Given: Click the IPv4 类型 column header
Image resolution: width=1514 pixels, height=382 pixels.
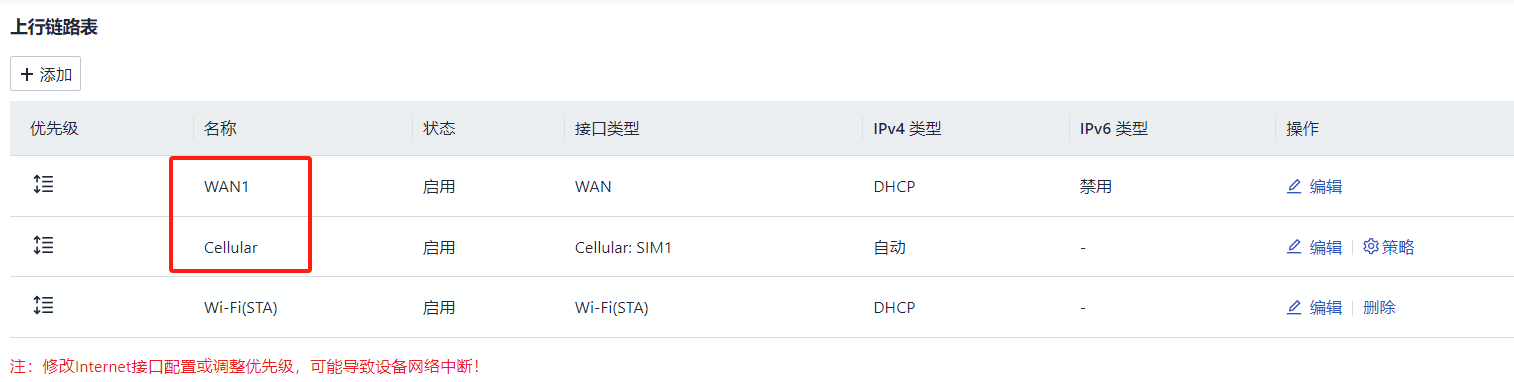Looking at the screenshot, I should pyautogui.click(x=907, y=128).
